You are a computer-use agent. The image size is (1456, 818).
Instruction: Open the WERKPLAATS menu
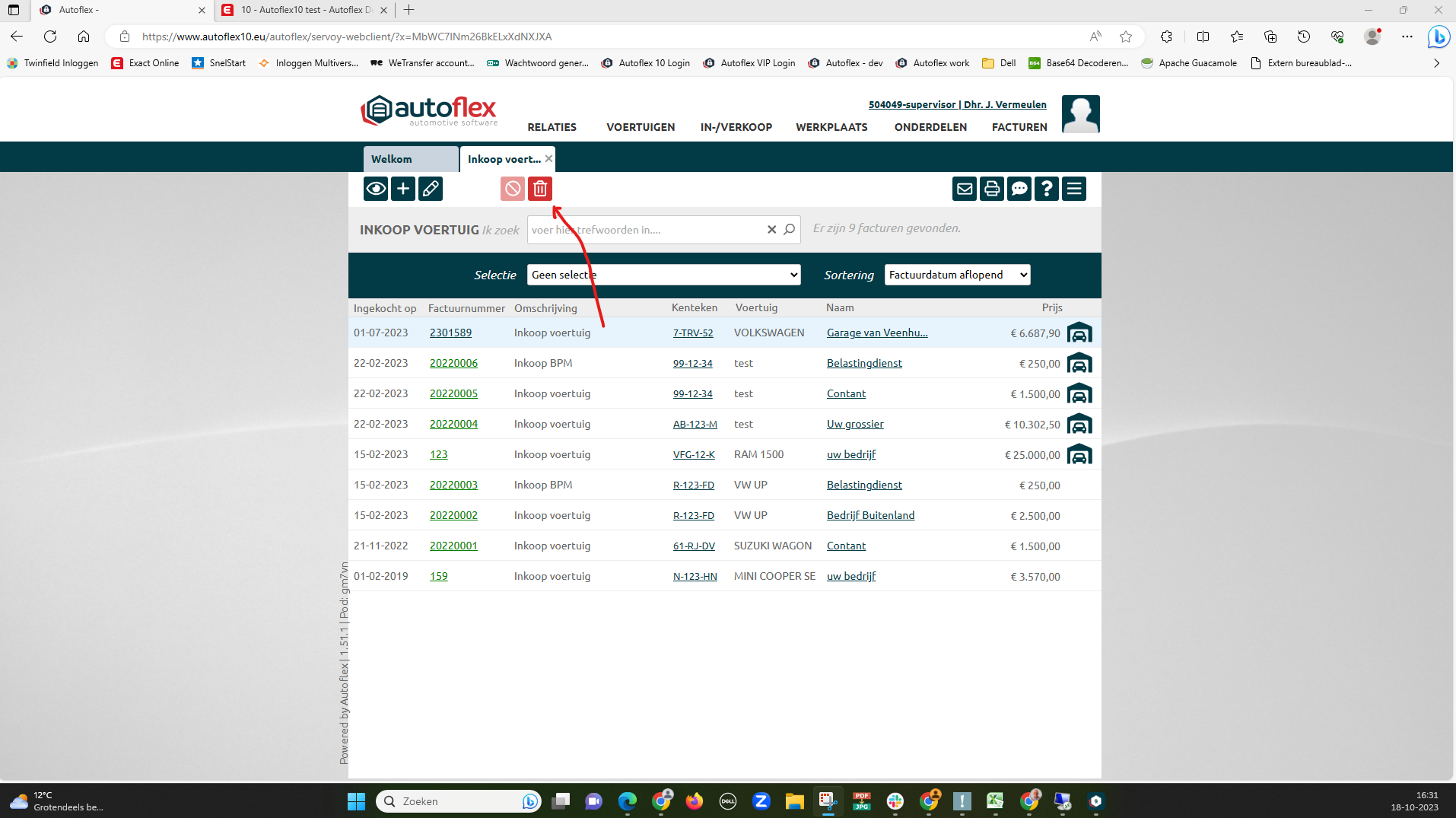click(831, 127)
